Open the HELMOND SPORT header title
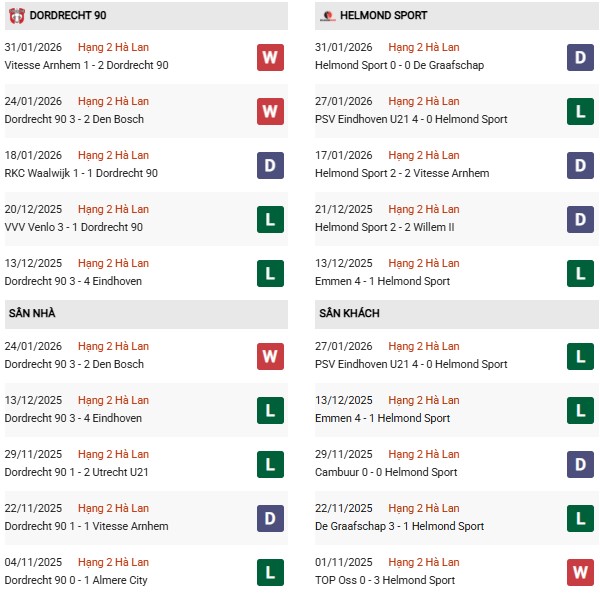 click(383, 16)
